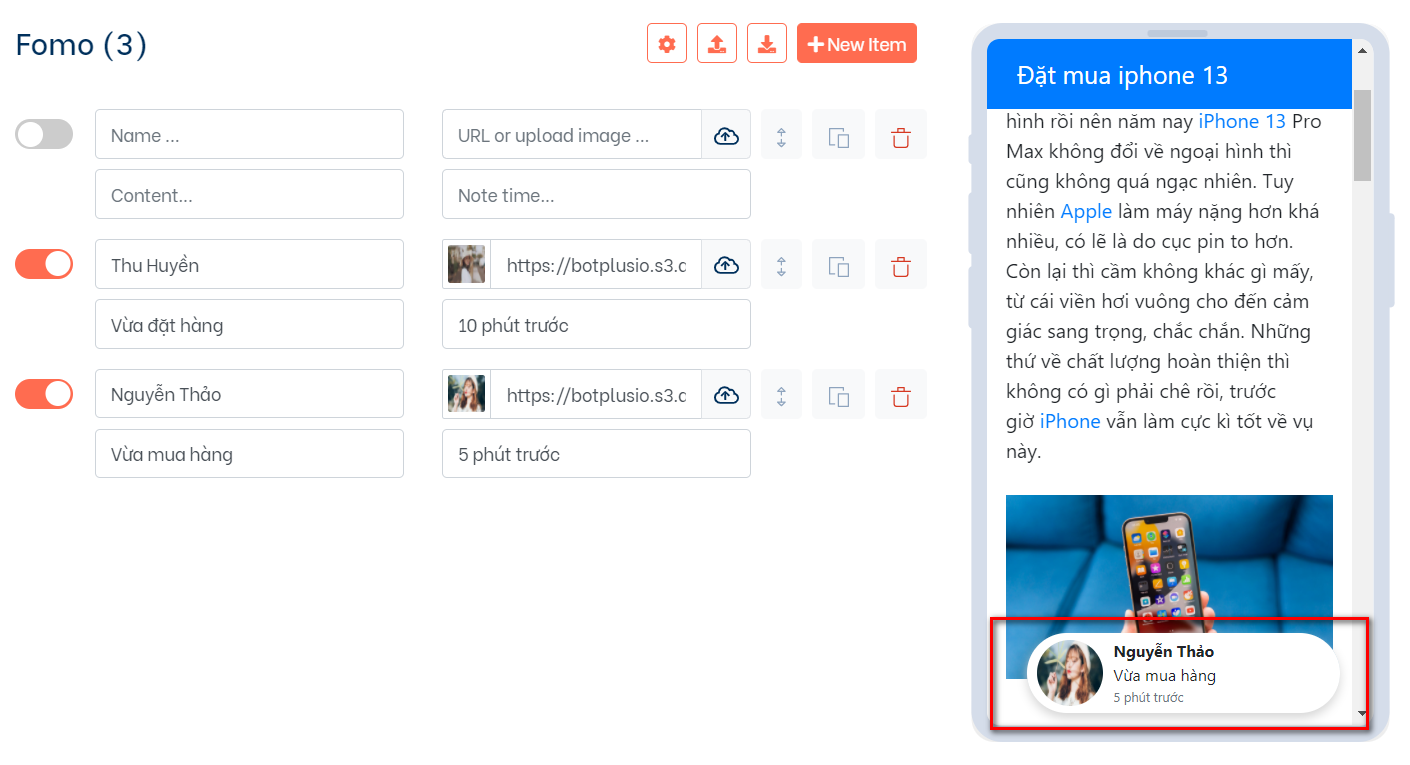Delete the Thu Huyền fomo item
This screenshot has height=765, width=1410.
901,265
